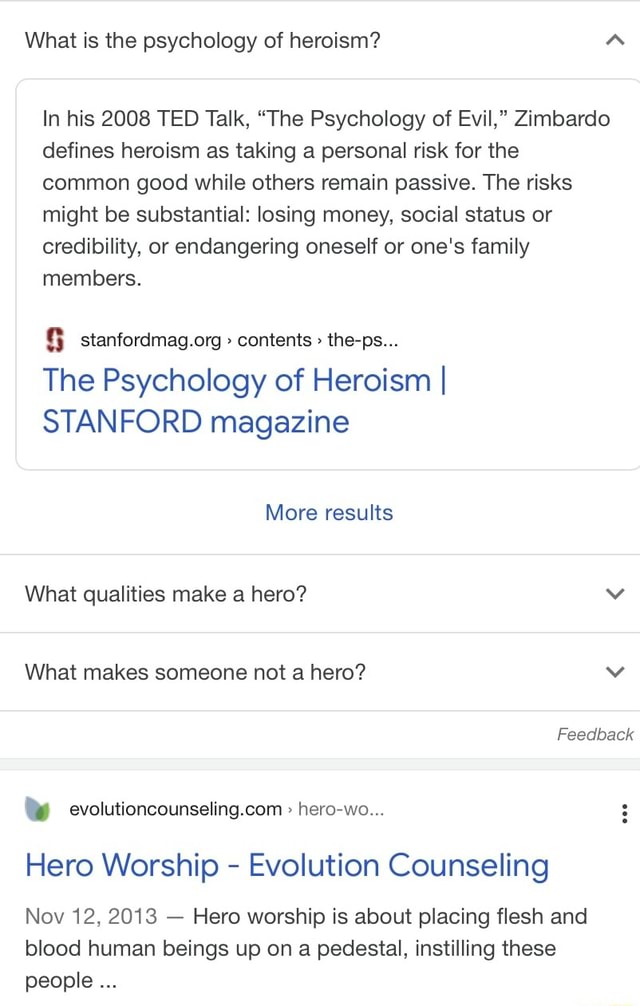Click the heroism search question title
The height and width of the screenshot is (1006, 640).
tap(203, 40)
